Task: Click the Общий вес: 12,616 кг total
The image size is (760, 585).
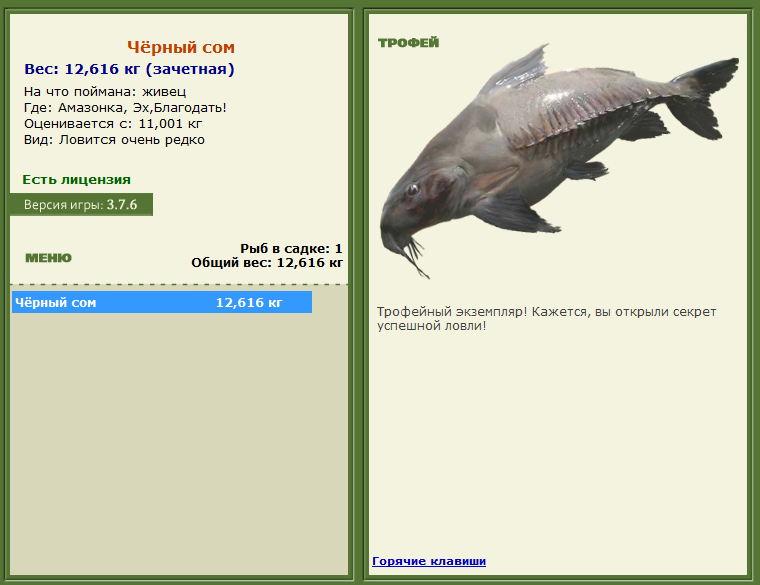Action: (x=267, y=263)
